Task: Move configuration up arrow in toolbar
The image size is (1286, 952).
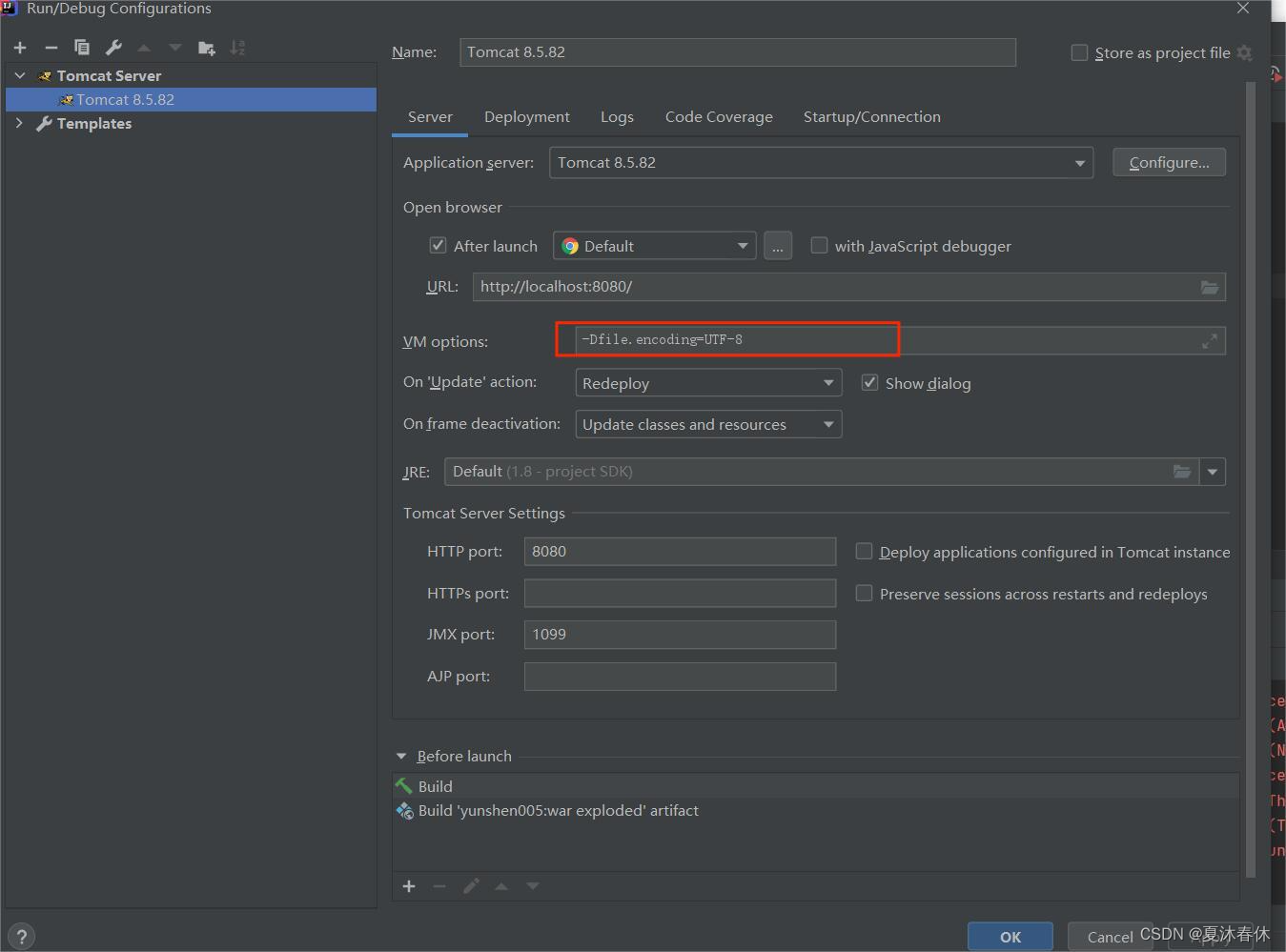Action: click(144, 48)
